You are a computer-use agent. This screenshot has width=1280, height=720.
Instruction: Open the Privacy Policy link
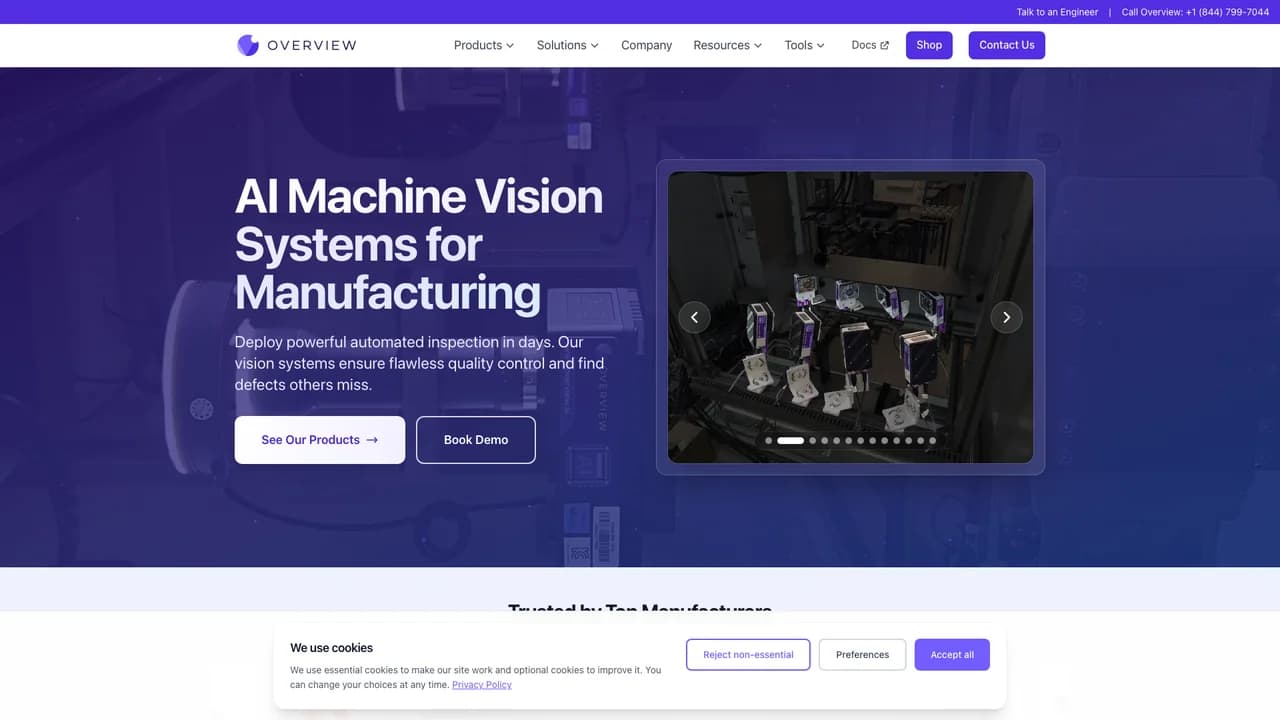click(x=482, y=685)
